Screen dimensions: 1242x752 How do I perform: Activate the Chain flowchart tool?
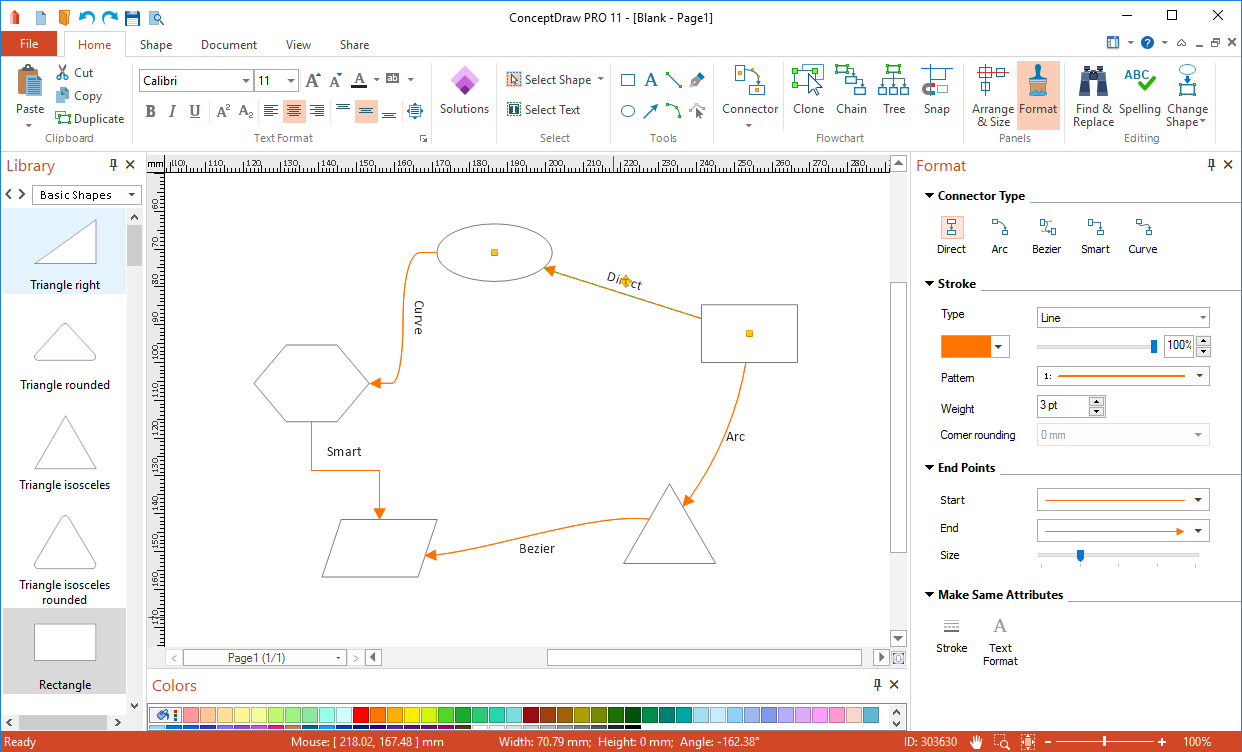coord(851,91)
